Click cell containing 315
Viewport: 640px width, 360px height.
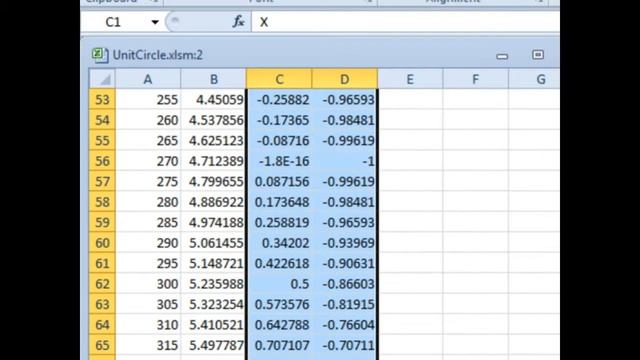(x=148, y=345)
